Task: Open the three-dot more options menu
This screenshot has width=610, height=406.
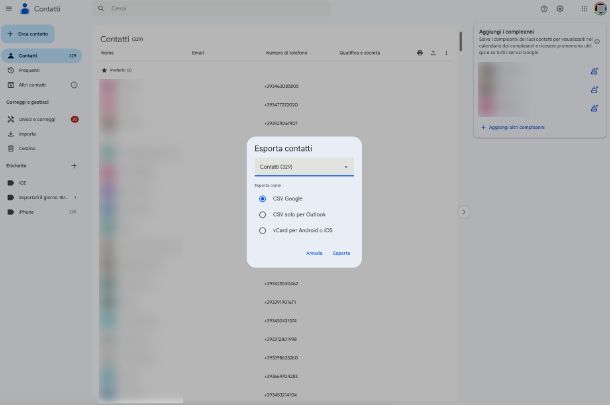Action: [446, 52]
